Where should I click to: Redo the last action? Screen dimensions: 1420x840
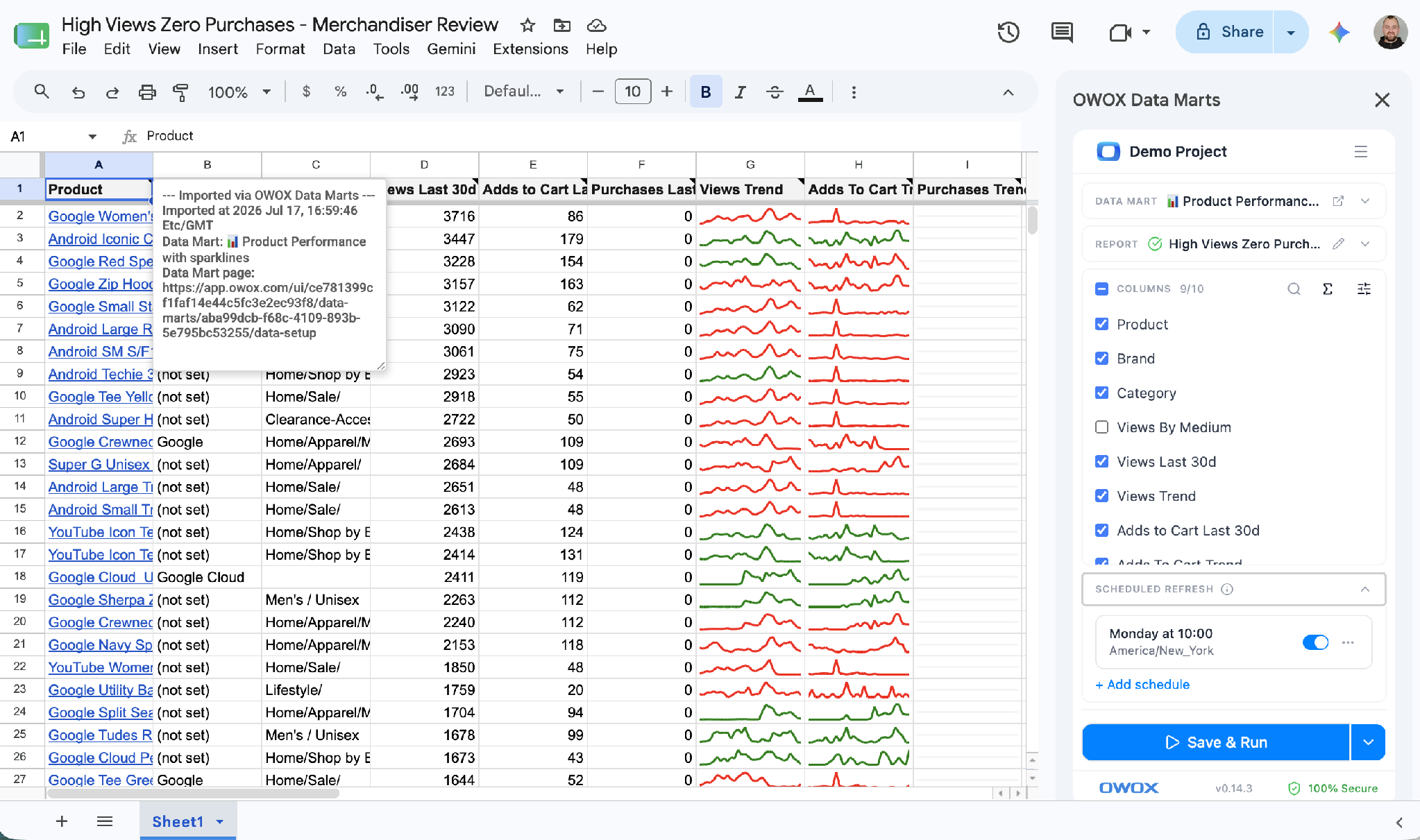pos(112,92)
